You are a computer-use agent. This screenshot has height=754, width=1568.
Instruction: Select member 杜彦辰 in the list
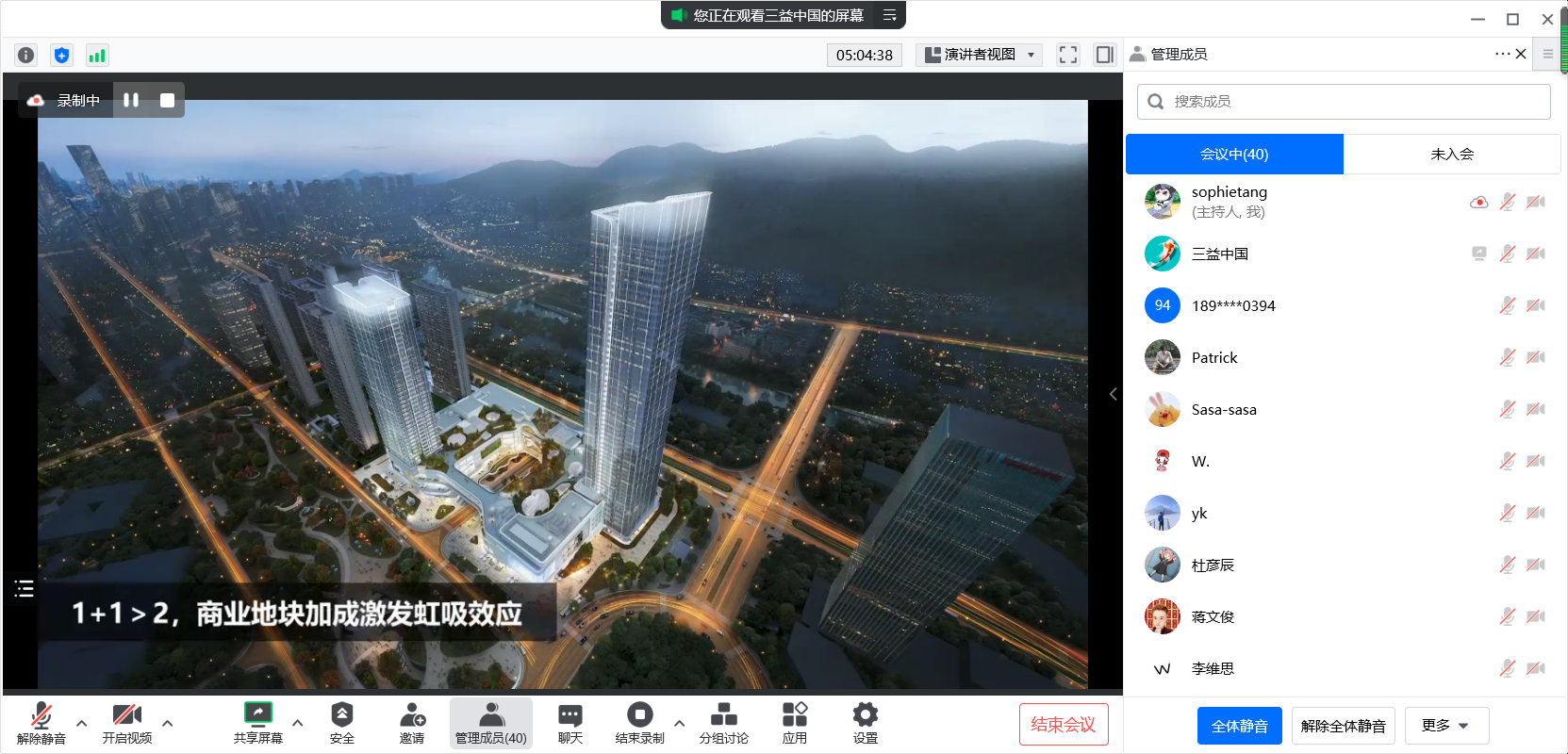[1344, 565]
